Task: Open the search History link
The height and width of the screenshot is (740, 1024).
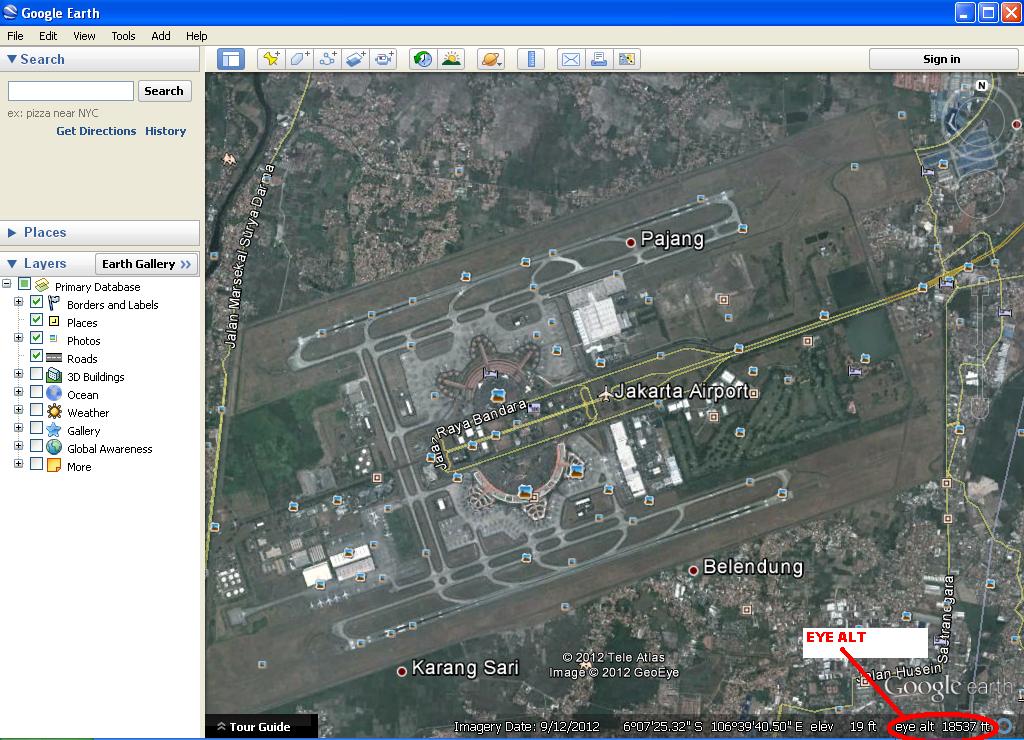Action: click(x=165, y=131)
